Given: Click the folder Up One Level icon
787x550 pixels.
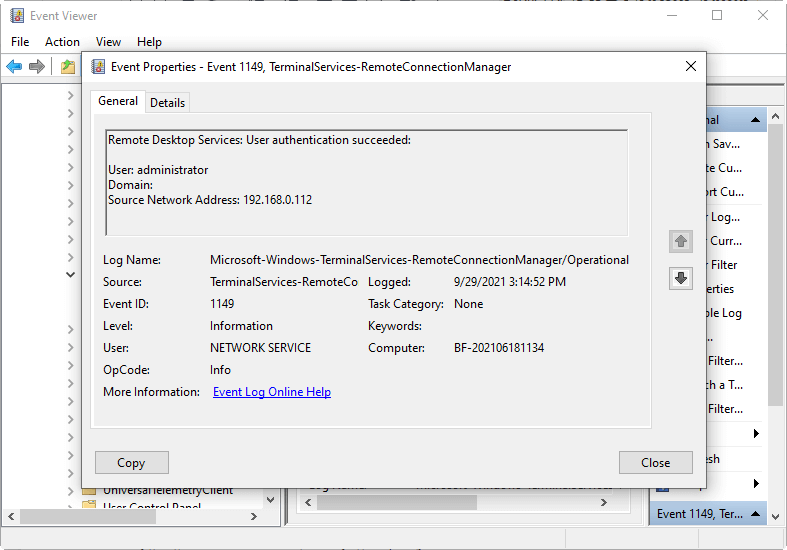Looking at the screenshot, I should [67, 66].
